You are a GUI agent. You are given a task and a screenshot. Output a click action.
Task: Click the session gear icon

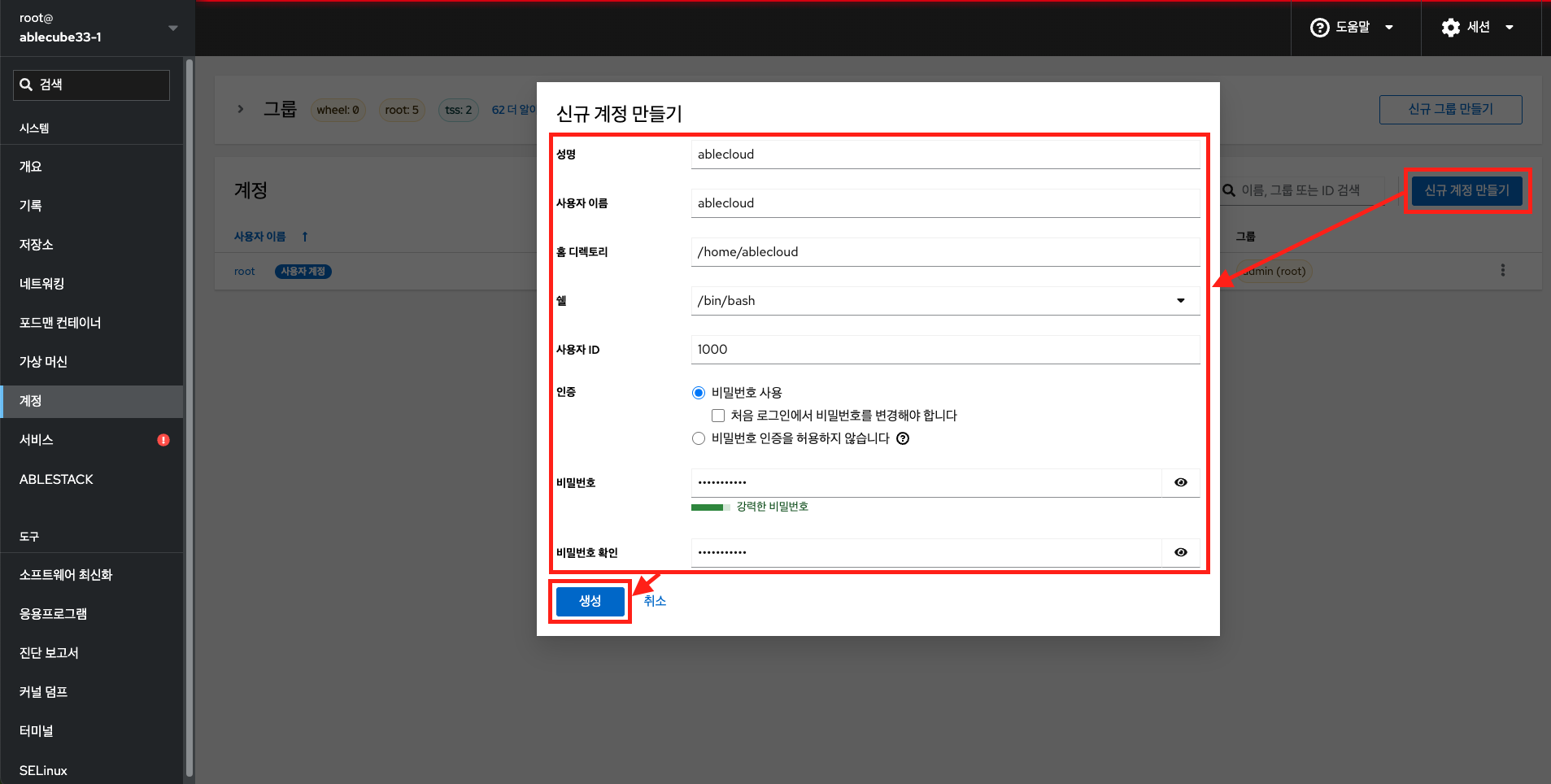tap(1450, 28)
